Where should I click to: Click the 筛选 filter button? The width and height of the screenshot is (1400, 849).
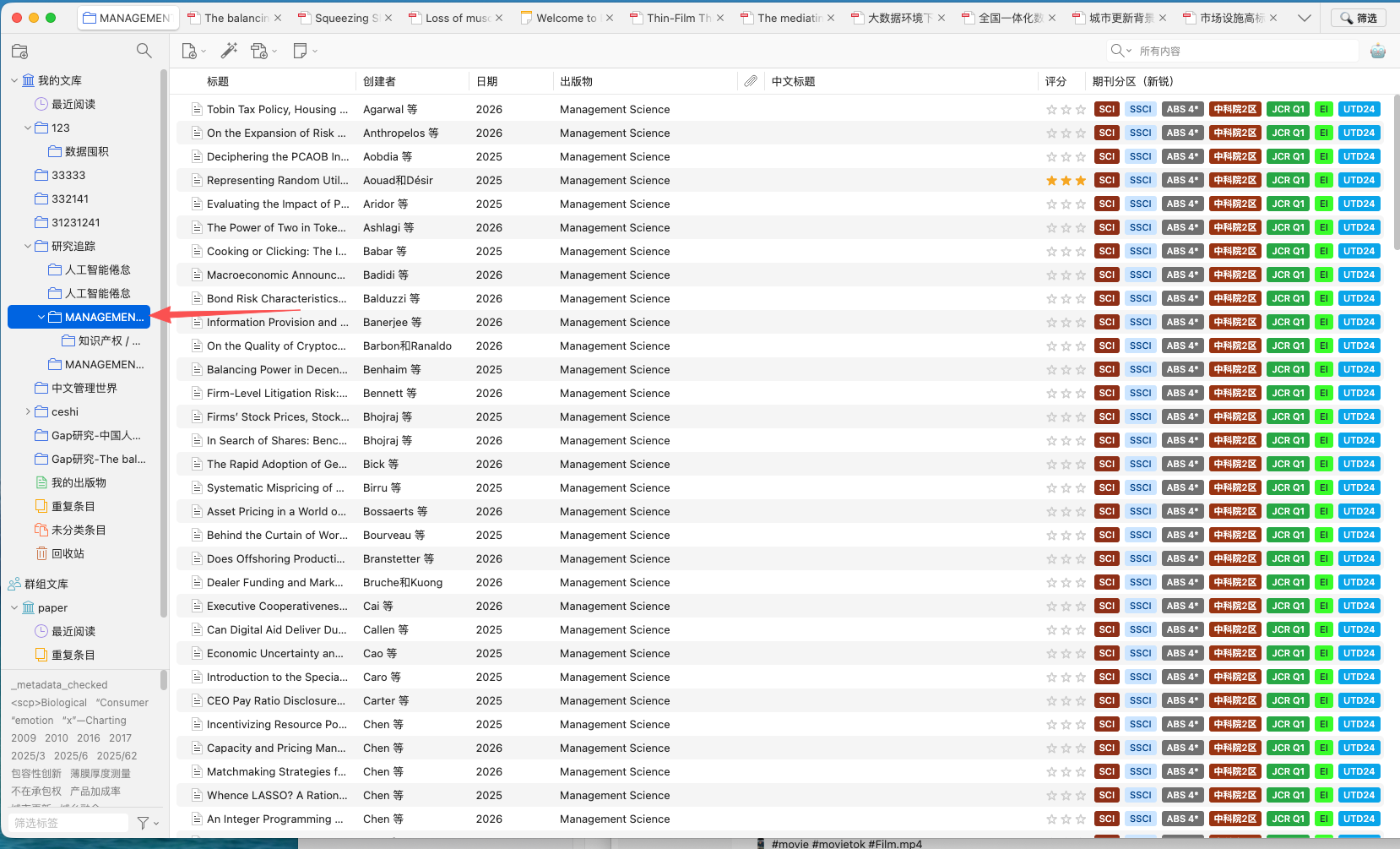pos(1359,18)
